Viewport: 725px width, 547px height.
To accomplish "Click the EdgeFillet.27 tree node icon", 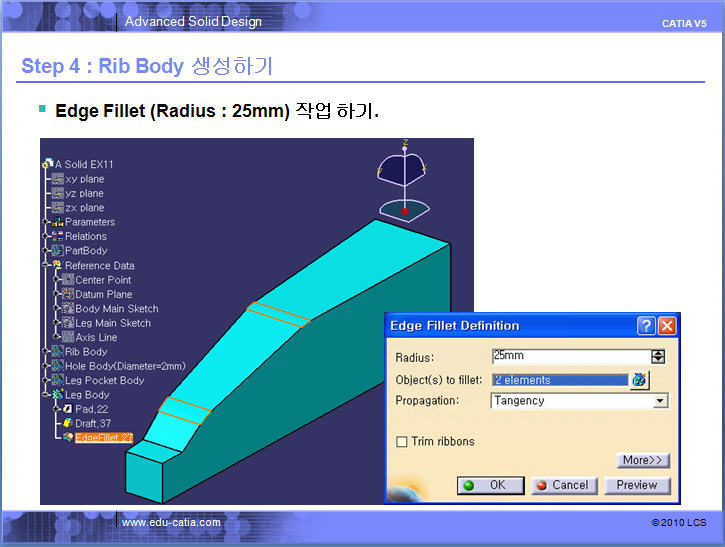I will (x=67, y=438).
